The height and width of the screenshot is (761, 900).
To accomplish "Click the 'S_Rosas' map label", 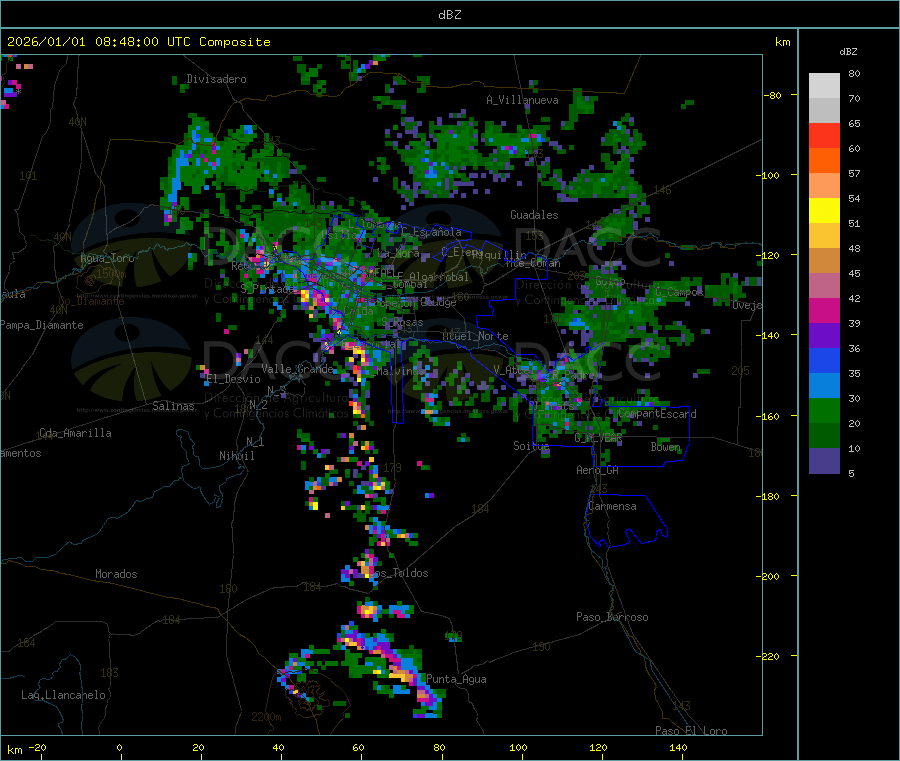I will click(403, 323).
